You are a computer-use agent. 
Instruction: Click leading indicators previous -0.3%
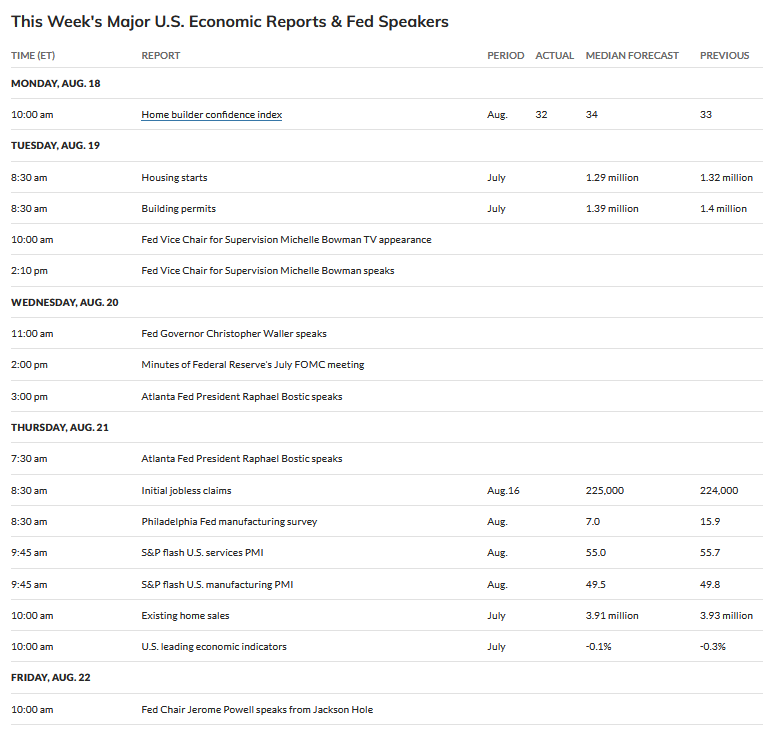pos(713,647)
